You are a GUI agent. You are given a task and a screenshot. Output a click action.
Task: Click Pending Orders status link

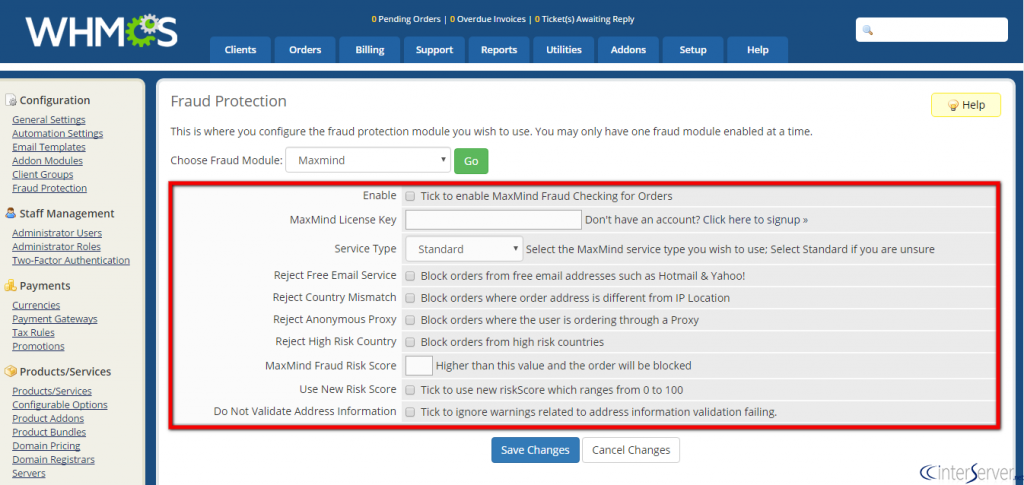tap(406, 20)
